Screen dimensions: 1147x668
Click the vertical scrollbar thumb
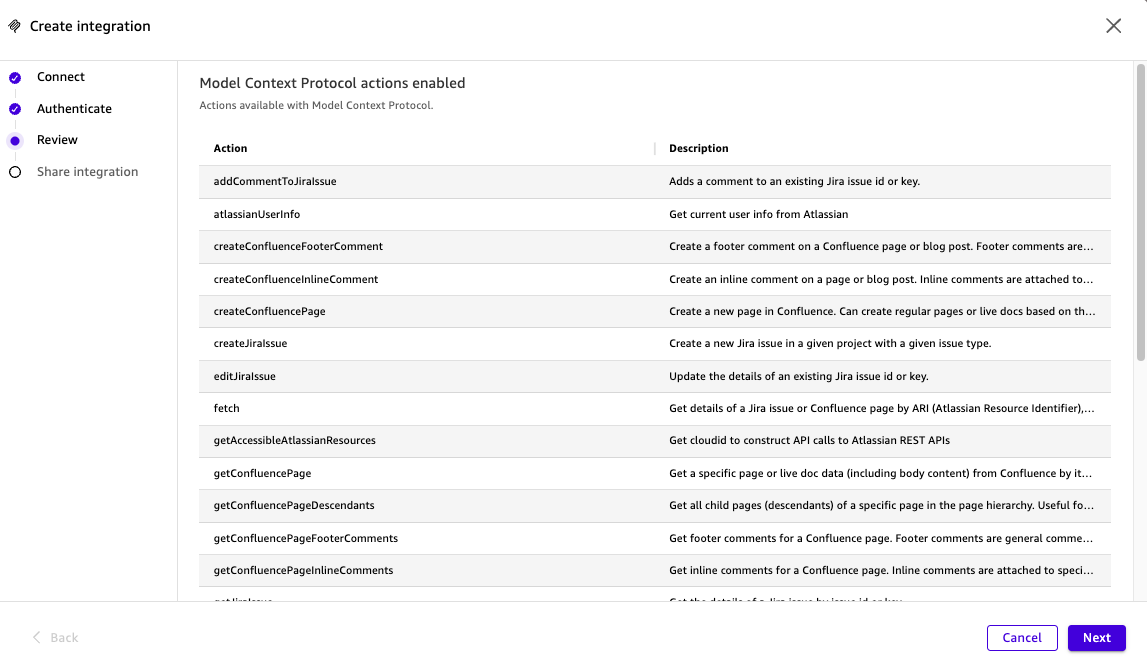(1140, 210)
